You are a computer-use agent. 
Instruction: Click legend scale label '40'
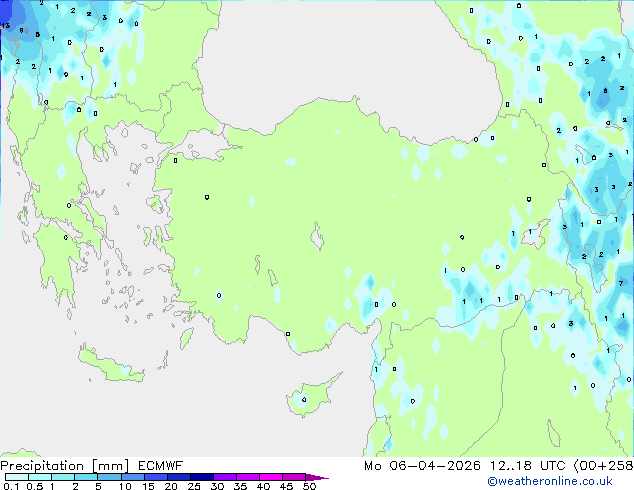click(x=263, y=486)
